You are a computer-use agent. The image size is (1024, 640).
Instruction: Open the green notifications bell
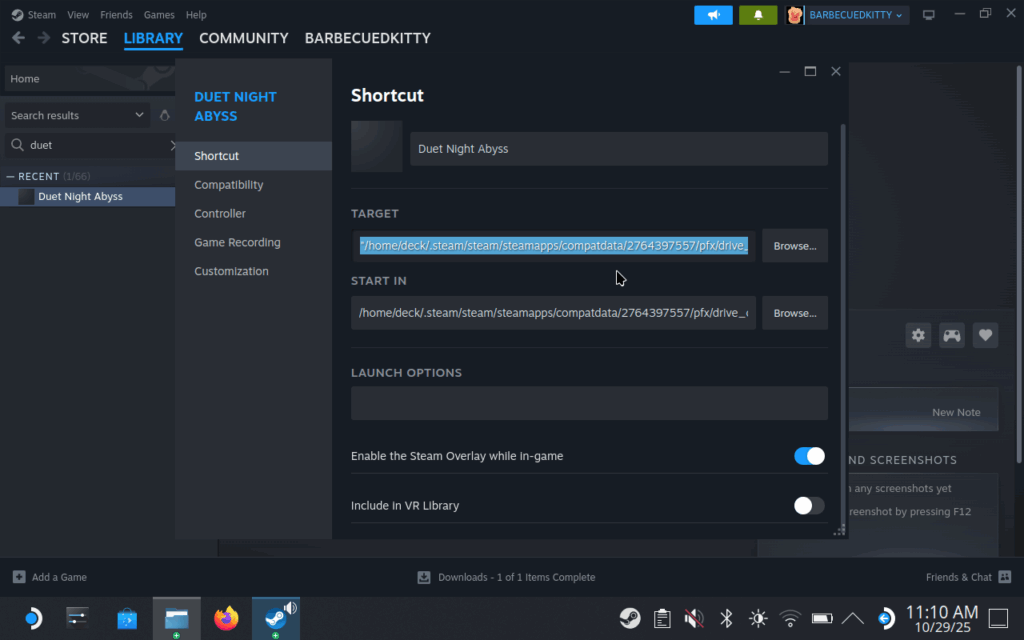(x=757, y=15)
